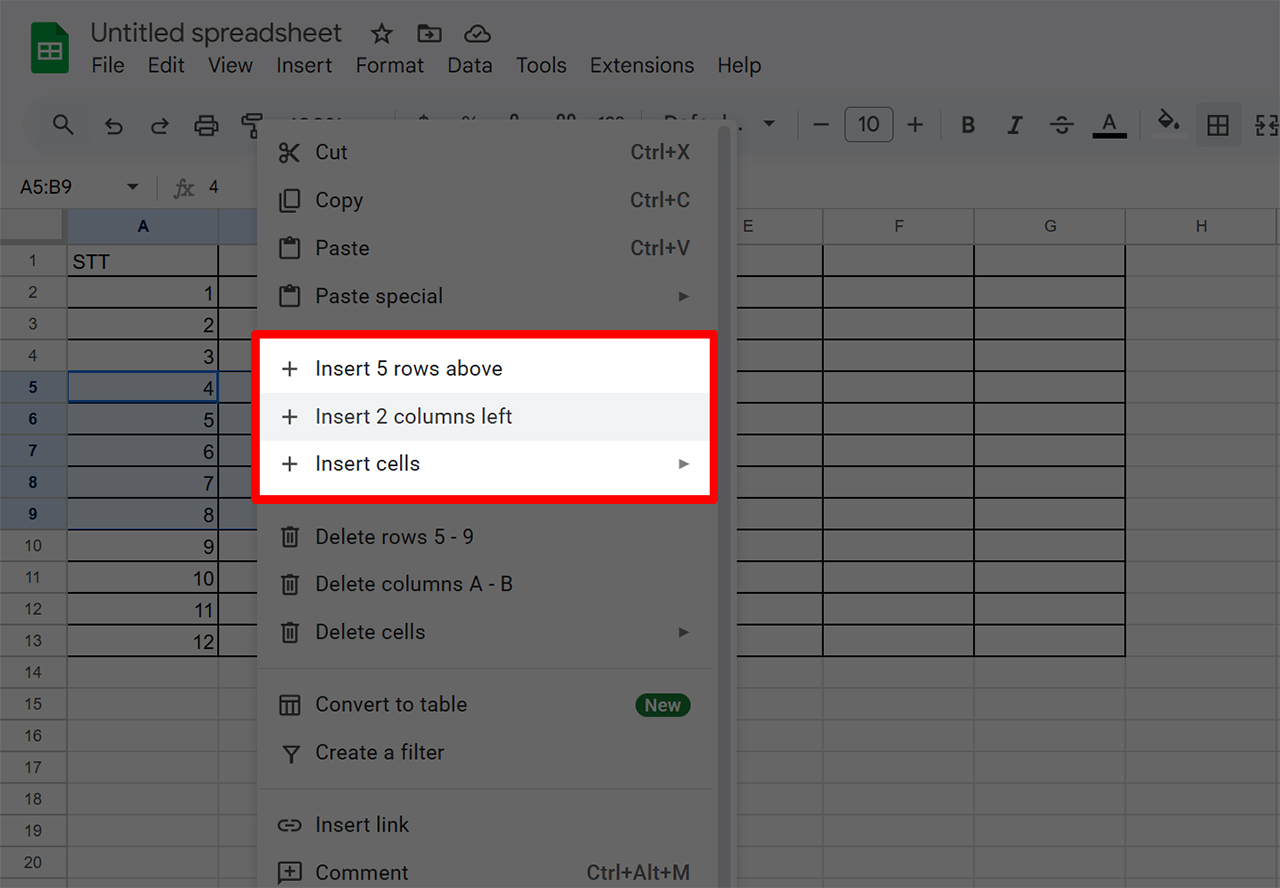The width and height of the screenshot is (1280, 888).
Task: Star the Untitled spreadsheet
Action: pos(381,33)
